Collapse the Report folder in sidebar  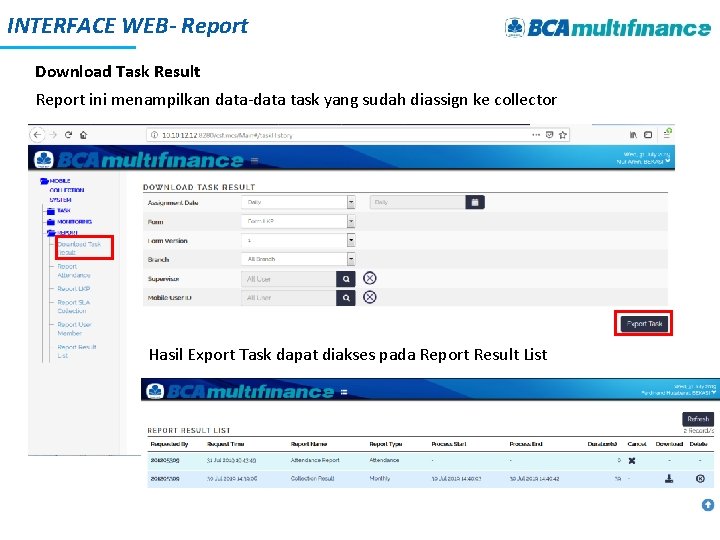(51, 233)
